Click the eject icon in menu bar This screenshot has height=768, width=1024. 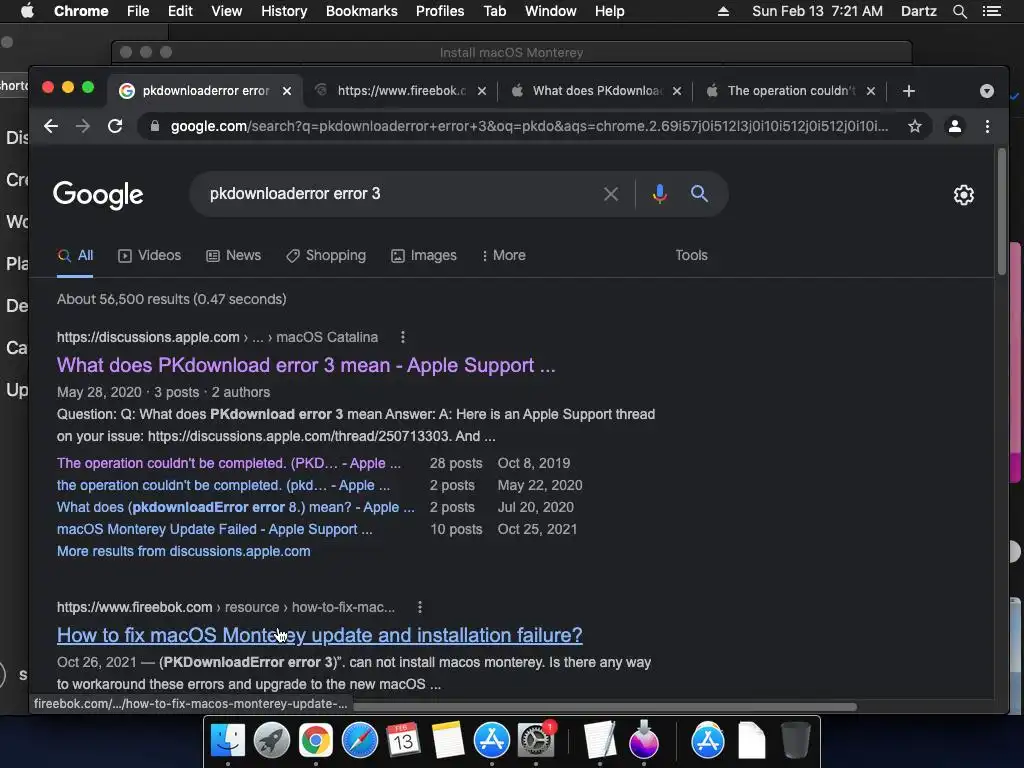(x=723, y=11)
